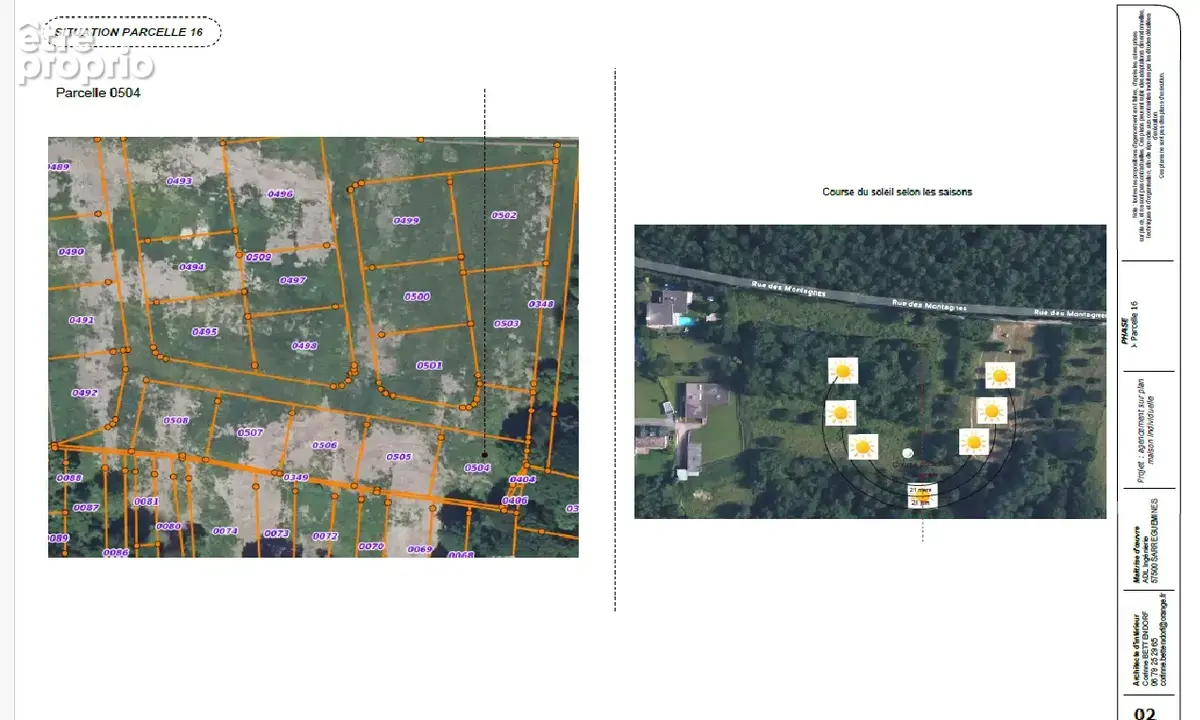The image size is (1200, 720).
Task: Select parcel number 0506
Action: click(324, 445)
